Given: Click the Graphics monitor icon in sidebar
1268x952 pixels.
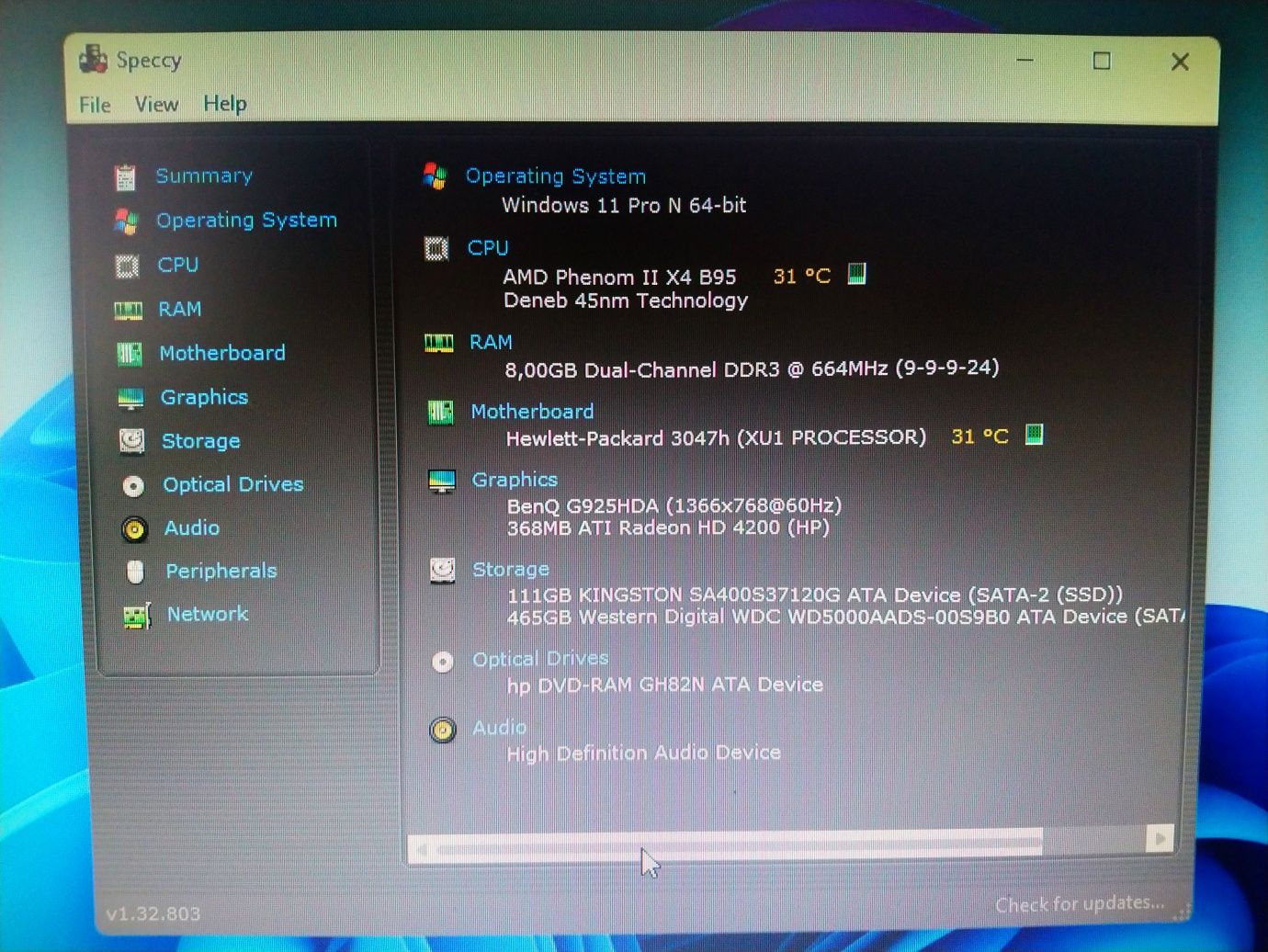Looking at the screenshot, I should (130, 398).
